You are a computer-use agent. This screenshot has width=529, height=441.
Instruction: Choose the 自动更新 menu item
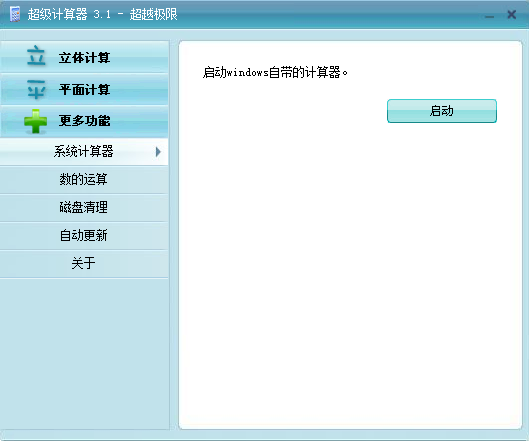point(84,236)
